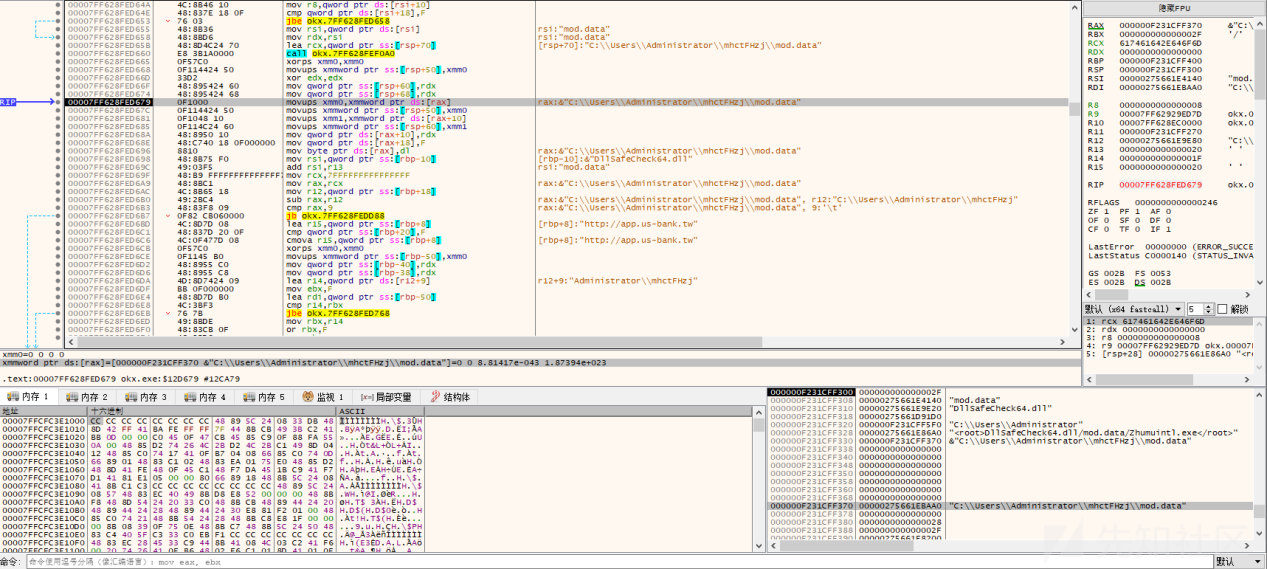Click the 隐藏FPU button
Screen dimensions: 1267x569
point(1174,7)
